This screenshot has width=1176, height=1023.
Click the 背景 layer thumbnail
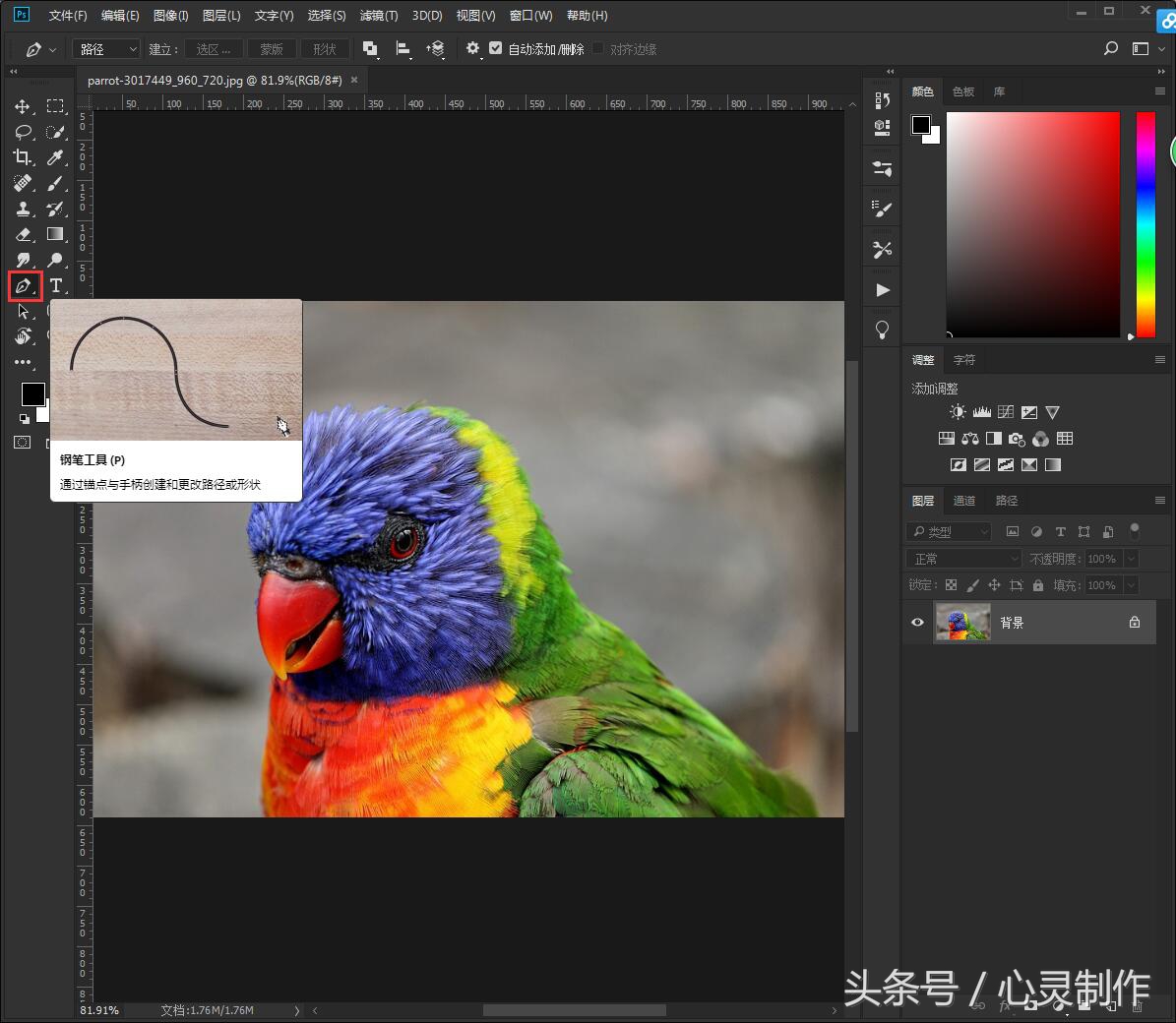(x=963, y=623)
